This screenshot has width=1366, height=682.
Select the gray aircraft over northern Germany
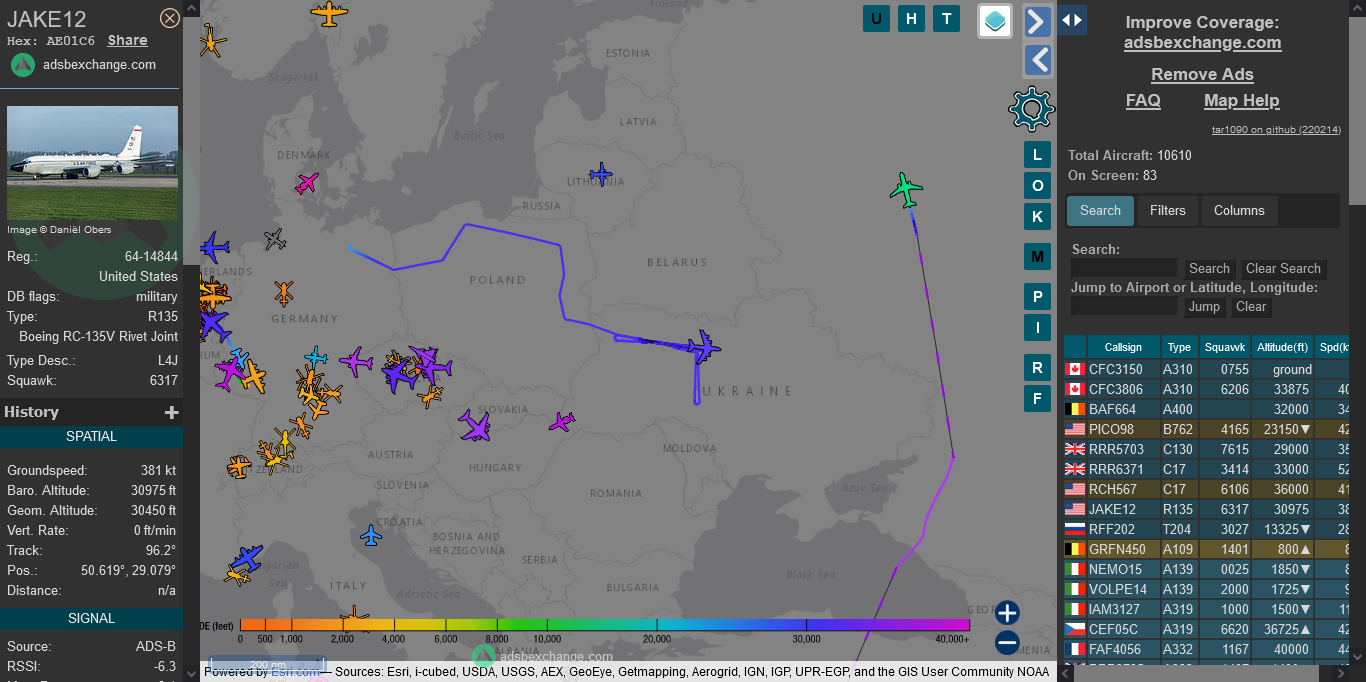[275, 239]
